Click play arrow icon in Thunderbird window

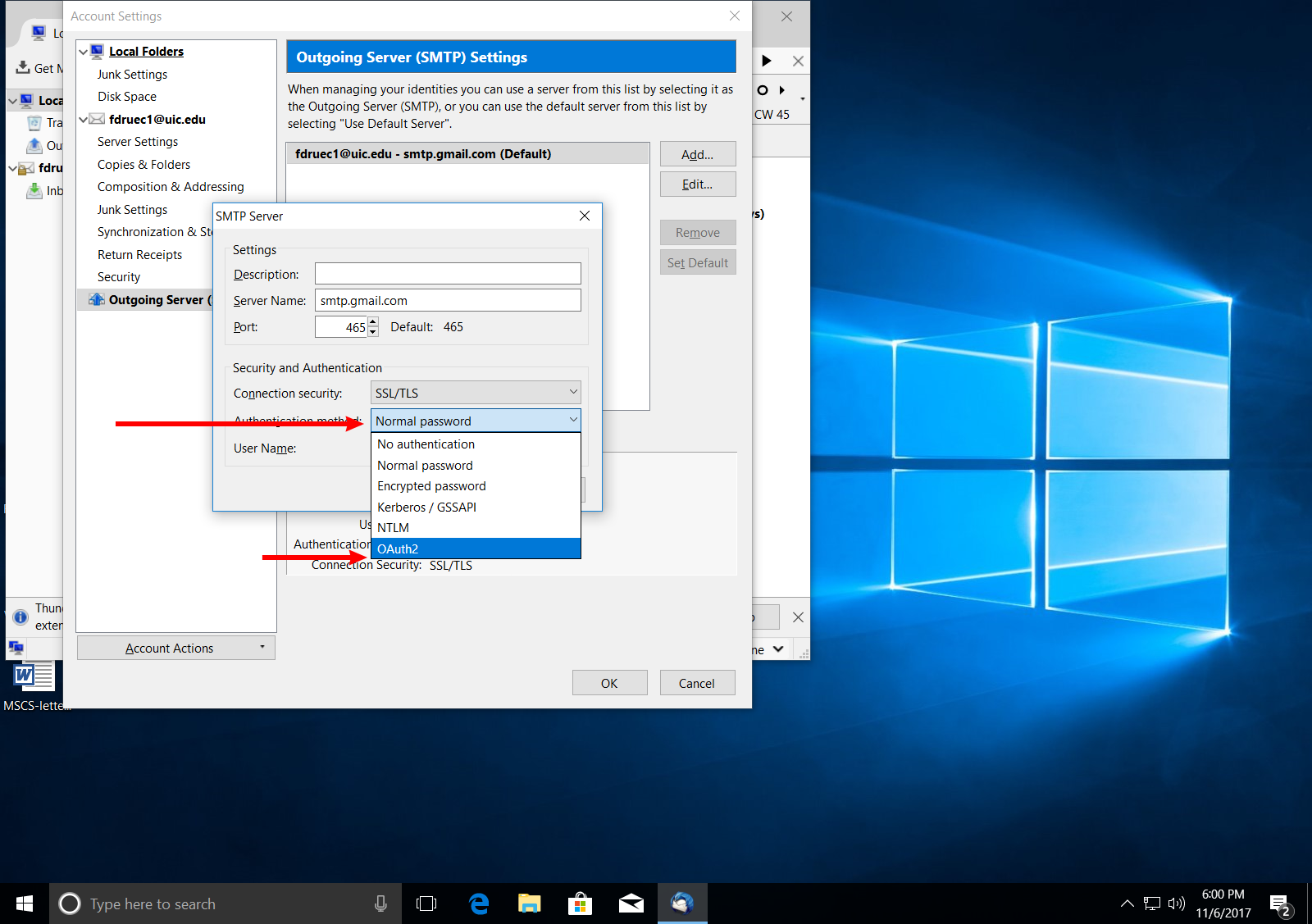[x=767, y=61]
